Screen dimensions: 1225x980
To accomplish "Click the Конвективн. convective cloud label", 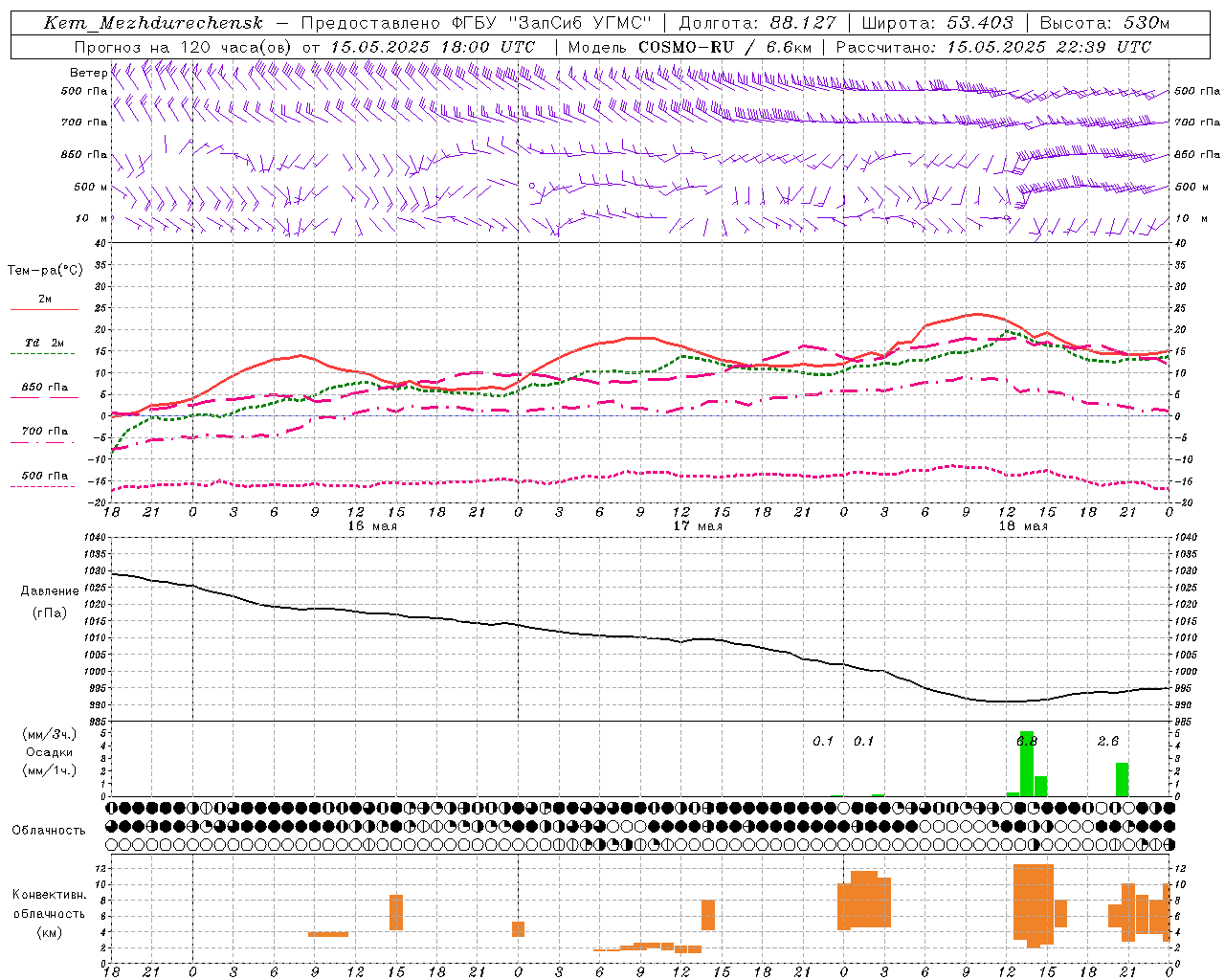I will coord(50,895).
